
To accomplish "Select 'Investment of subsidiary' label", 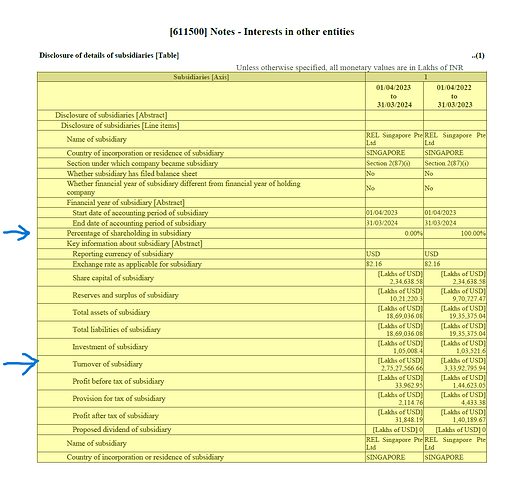I will (110, 347).
